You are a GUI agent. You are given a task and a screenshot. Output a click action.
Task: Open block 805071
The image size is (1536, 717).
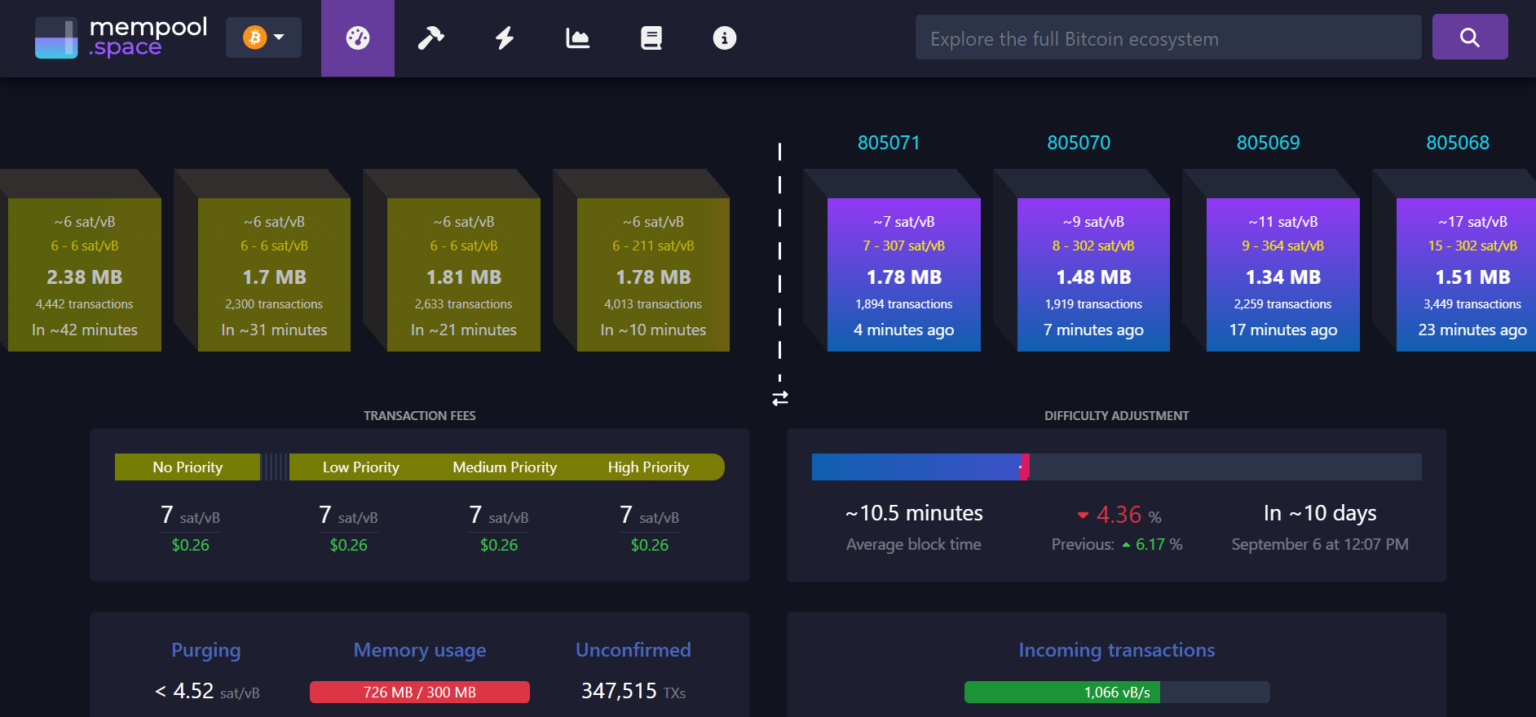(x=889, y=142)
